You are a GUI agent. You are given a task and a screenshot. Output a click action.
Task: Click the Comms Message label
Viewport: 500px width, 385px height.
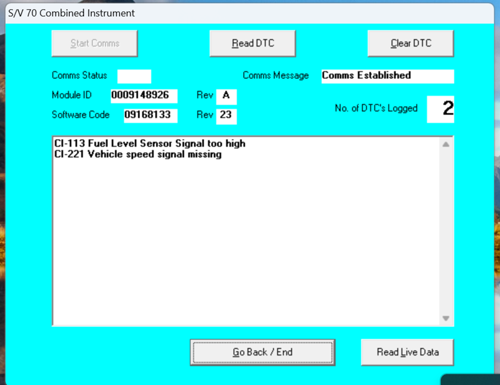[276, 75]
